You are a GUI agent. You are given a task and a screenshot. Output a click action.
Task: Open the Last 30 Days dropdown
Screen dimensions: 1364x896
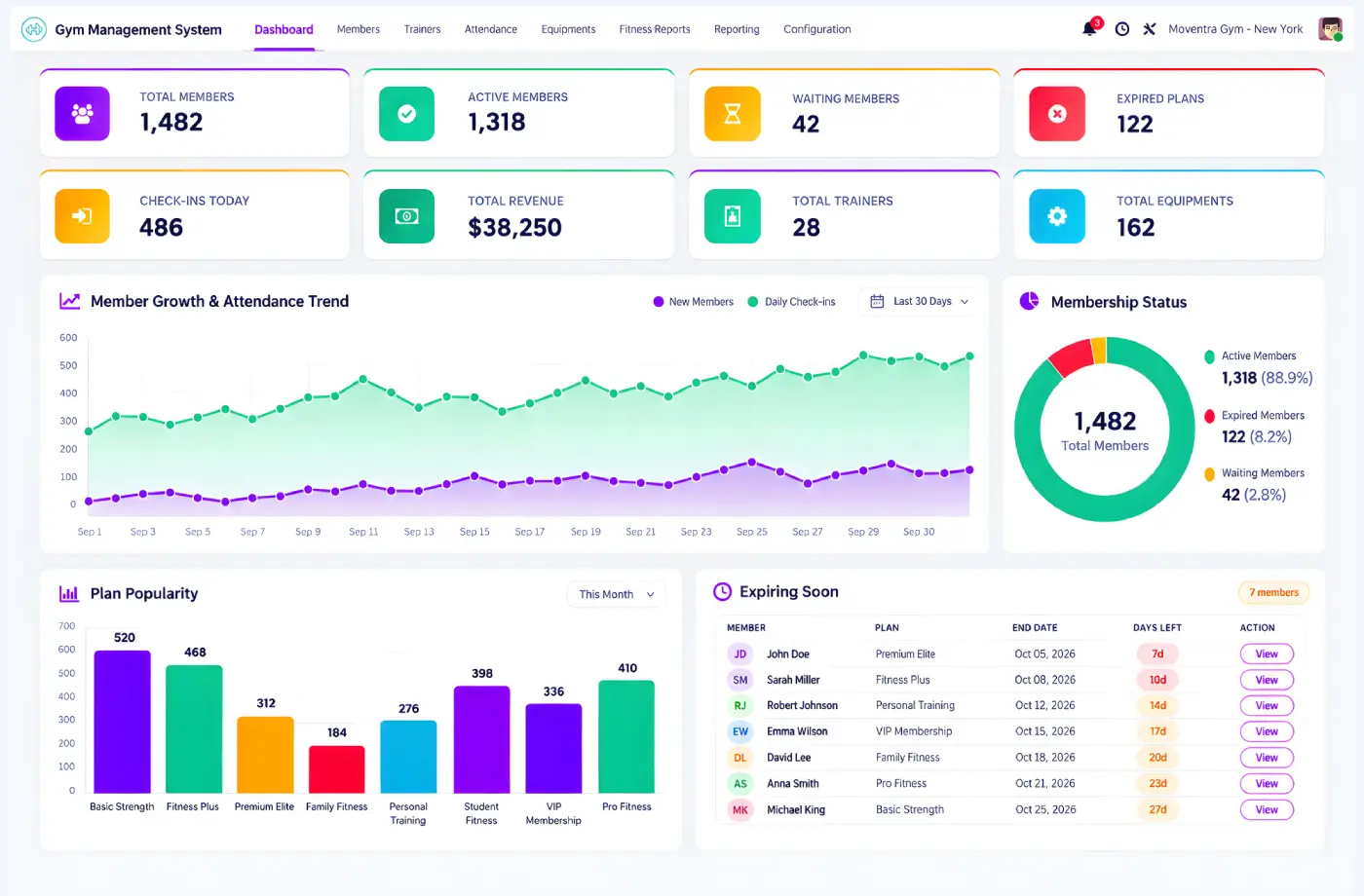tap(919, 302)
